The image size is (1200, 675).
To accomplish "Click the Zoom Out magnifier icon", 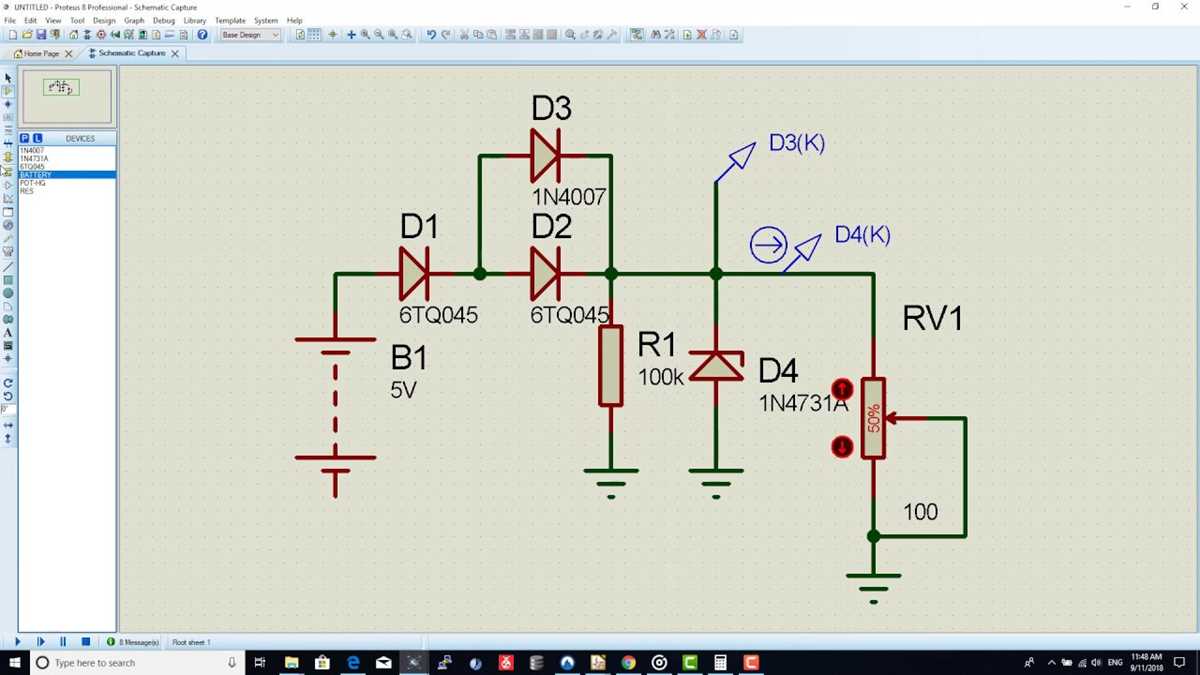I will point(379,35).
